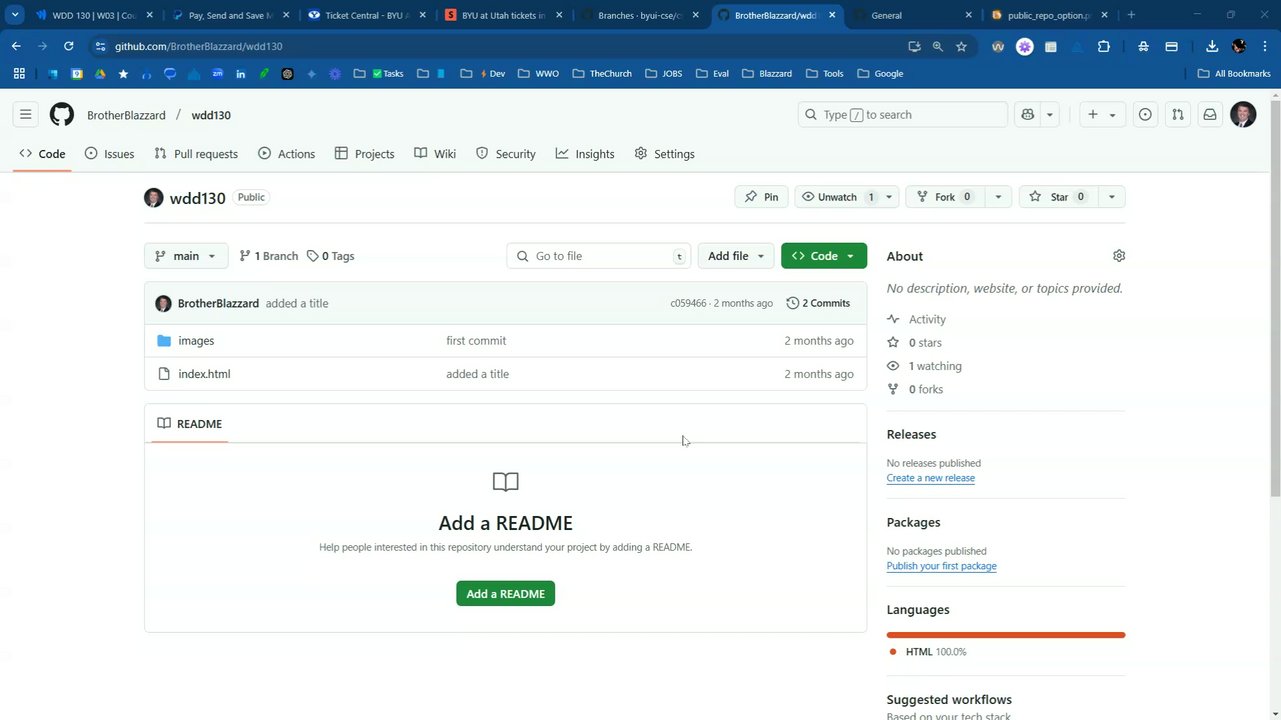Go back in browser history

click(x=16, y=46)
